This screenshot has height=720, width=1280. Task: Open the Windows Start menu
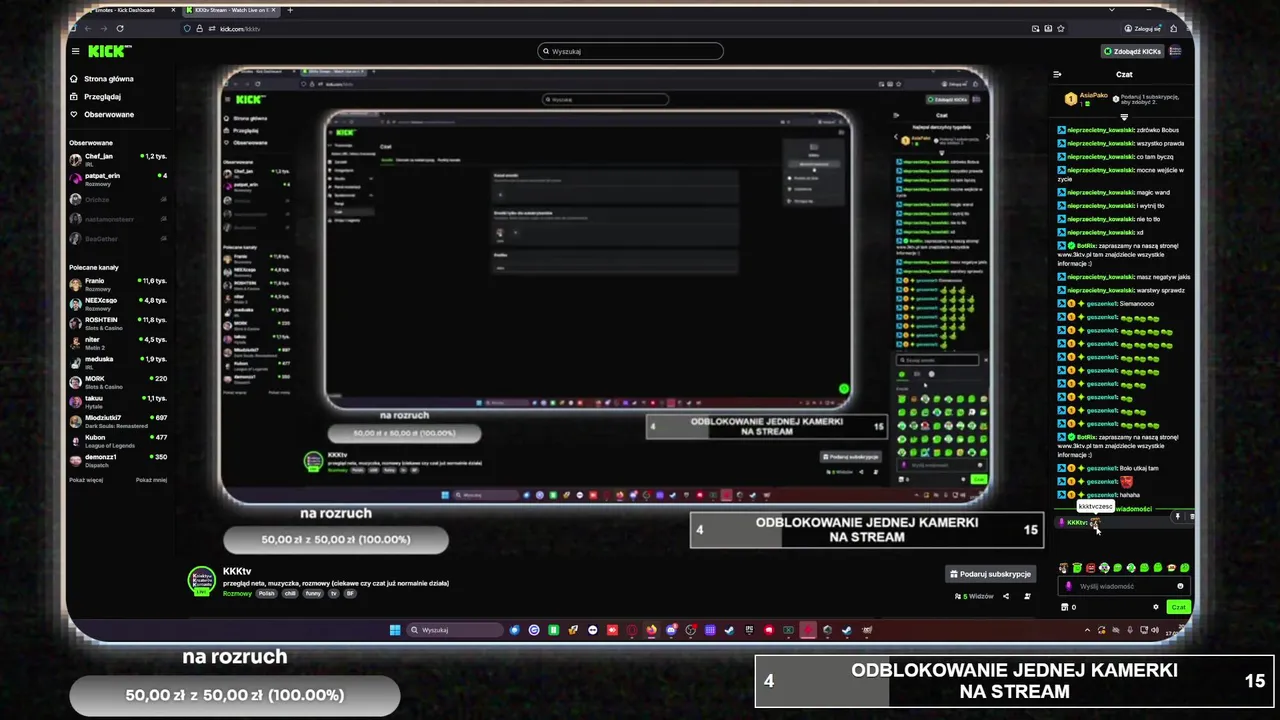tap(395, 630)
